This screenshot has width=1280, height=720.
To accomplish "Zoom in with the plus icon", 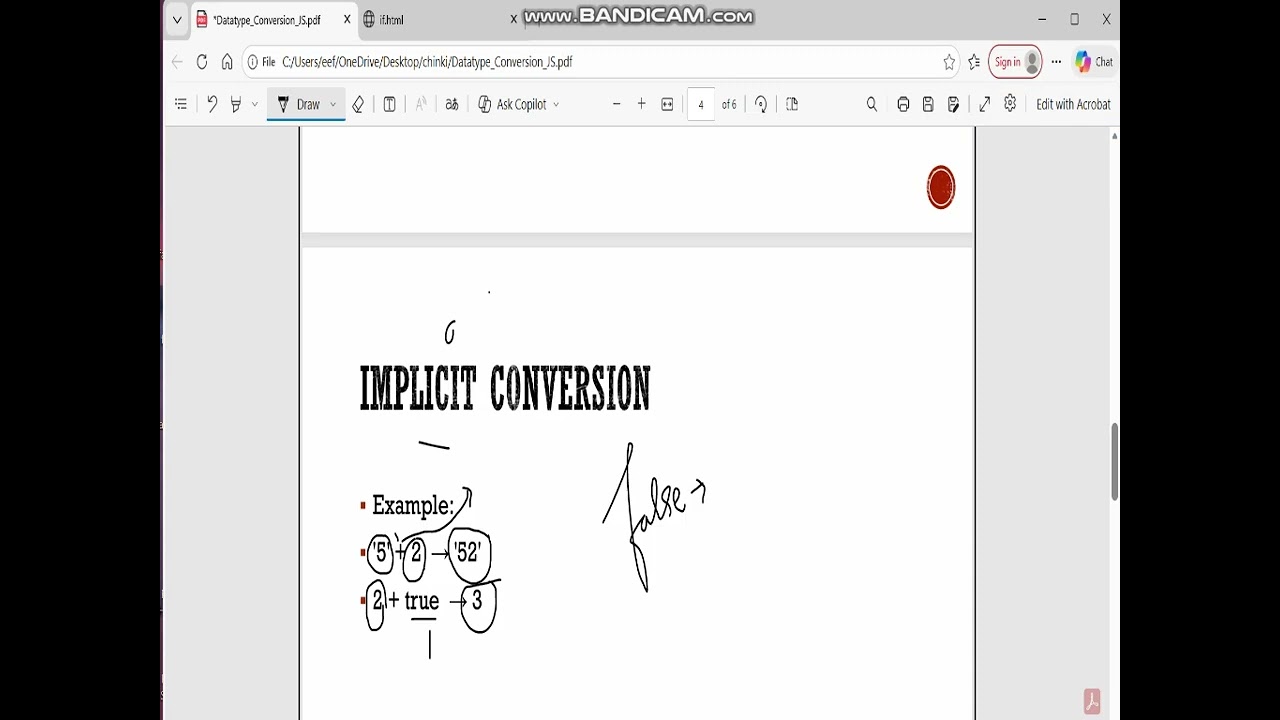I will pyautogui.click(x=641, y=104).
